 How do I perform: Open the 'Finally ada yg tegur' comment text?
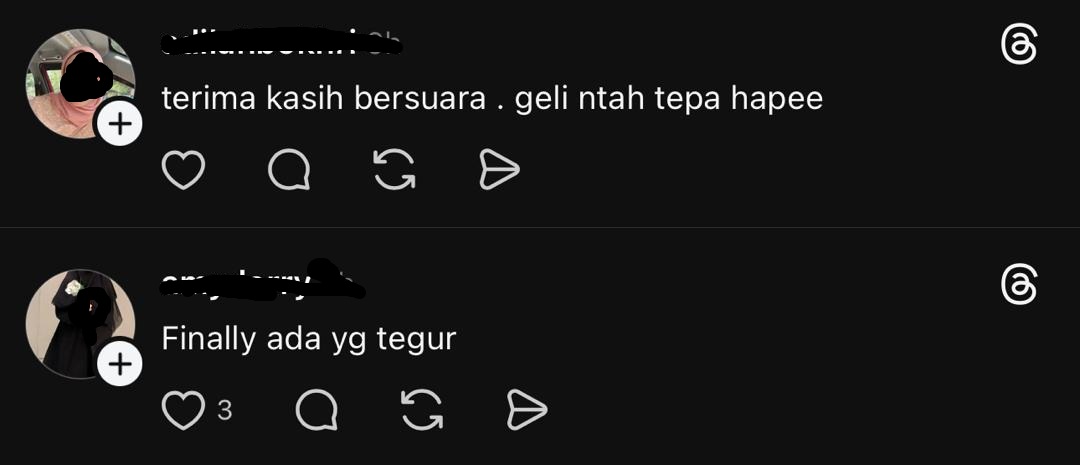(309, 339)
